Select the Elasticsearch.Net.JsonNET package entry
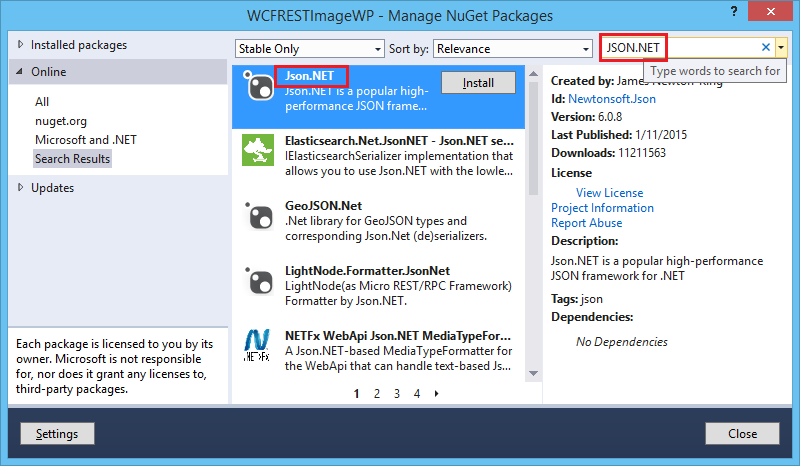This screenshot has height=466, width=800. point(379,156)
